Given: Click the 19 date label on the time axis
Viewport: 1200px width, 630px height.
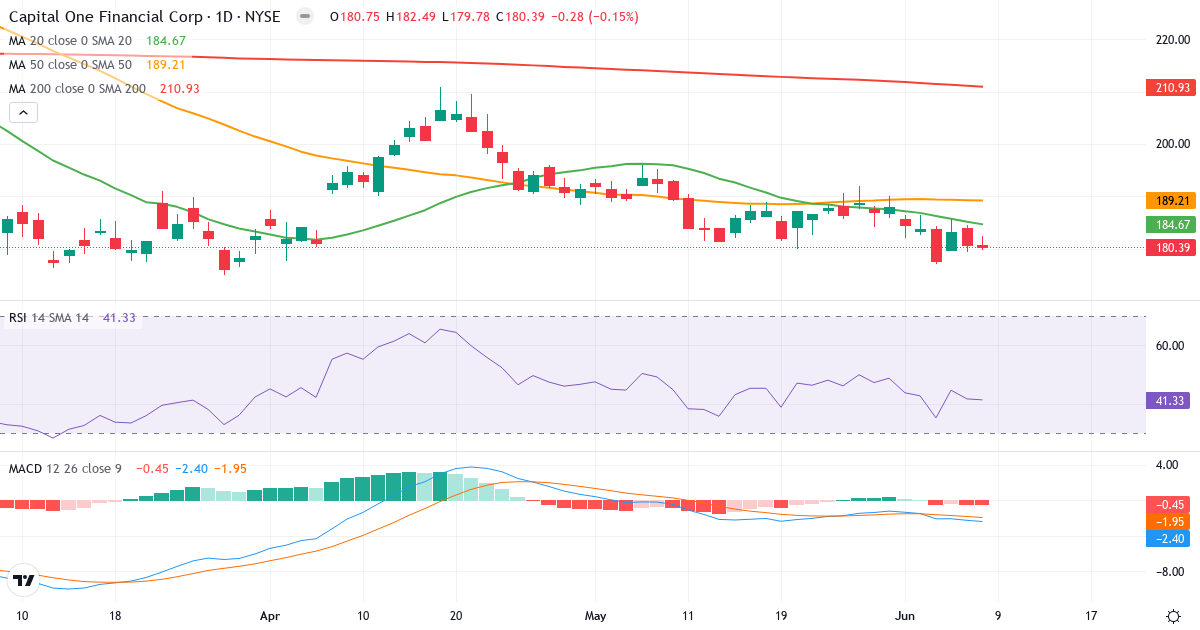Looking at the screenshot, I should (781, 616).
